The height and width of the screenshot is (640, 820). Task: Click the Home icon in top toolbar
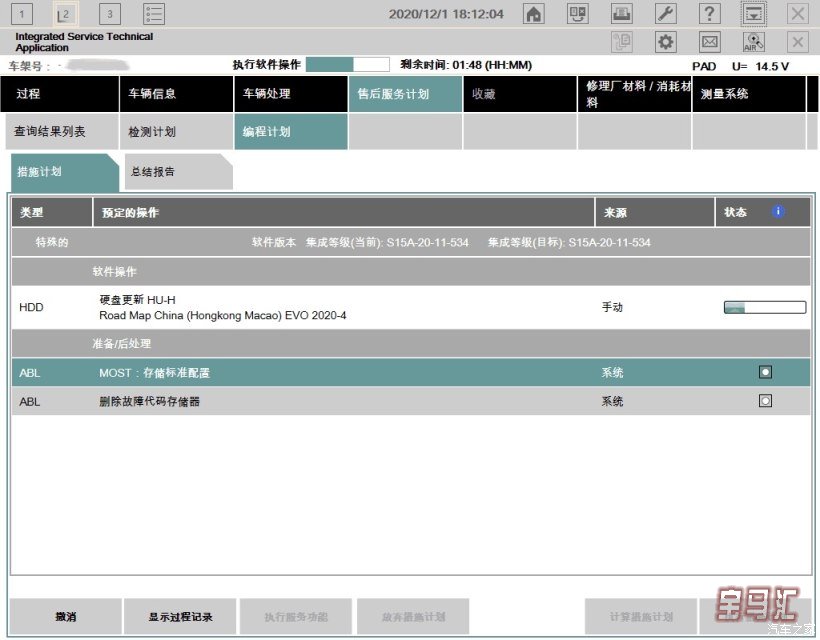tap(534, 14)
